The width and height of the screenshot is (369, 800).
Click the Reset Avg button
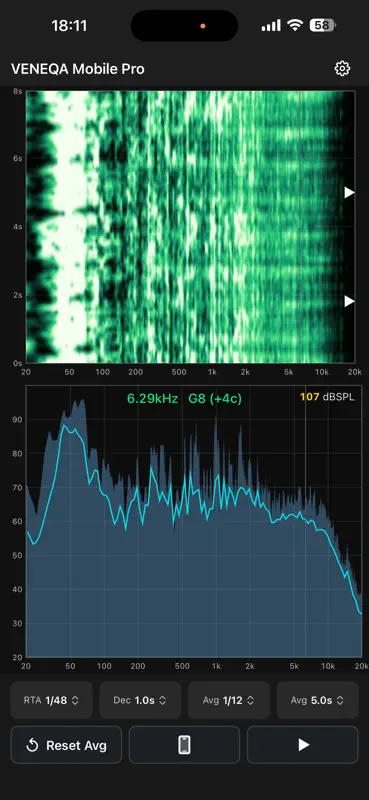tap(66, 744)
